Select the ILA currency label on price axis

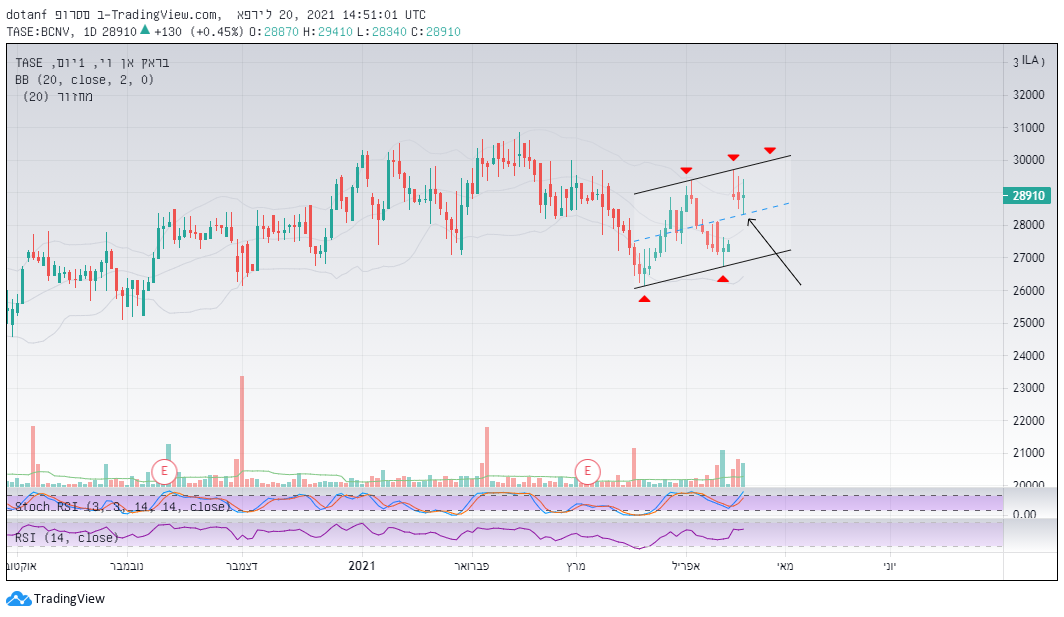(x=1032, y=60)
